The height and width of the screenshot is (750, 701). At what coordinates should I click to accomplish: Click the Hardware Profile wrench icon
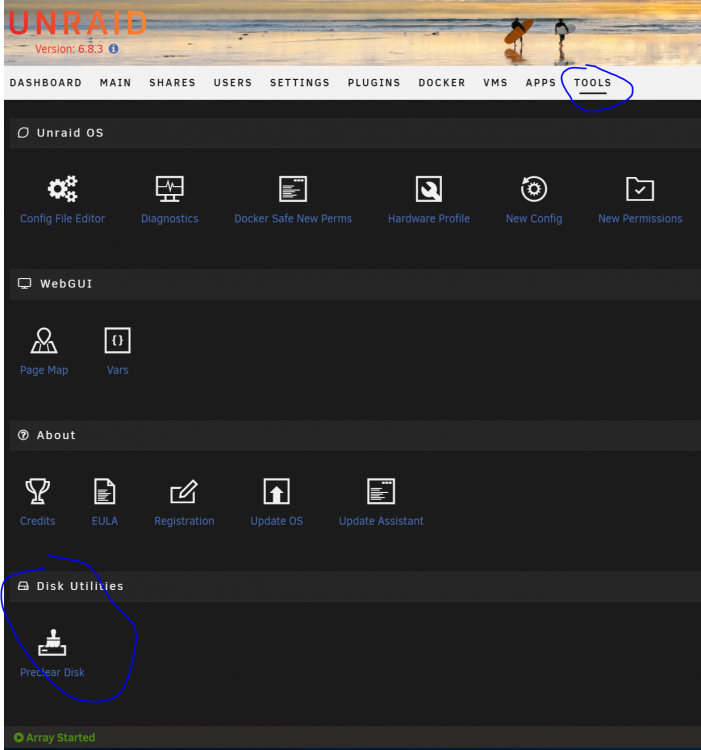(429, 189)
